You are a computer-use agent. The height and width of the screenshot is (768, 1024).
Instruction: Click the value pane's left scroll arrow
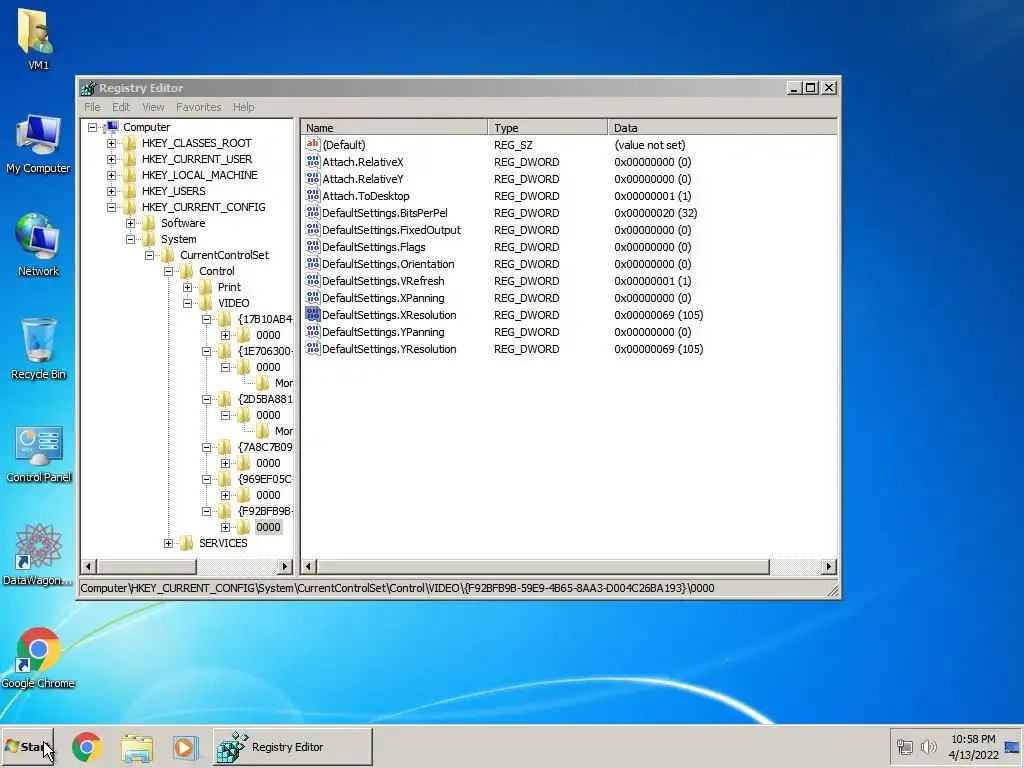310,566
